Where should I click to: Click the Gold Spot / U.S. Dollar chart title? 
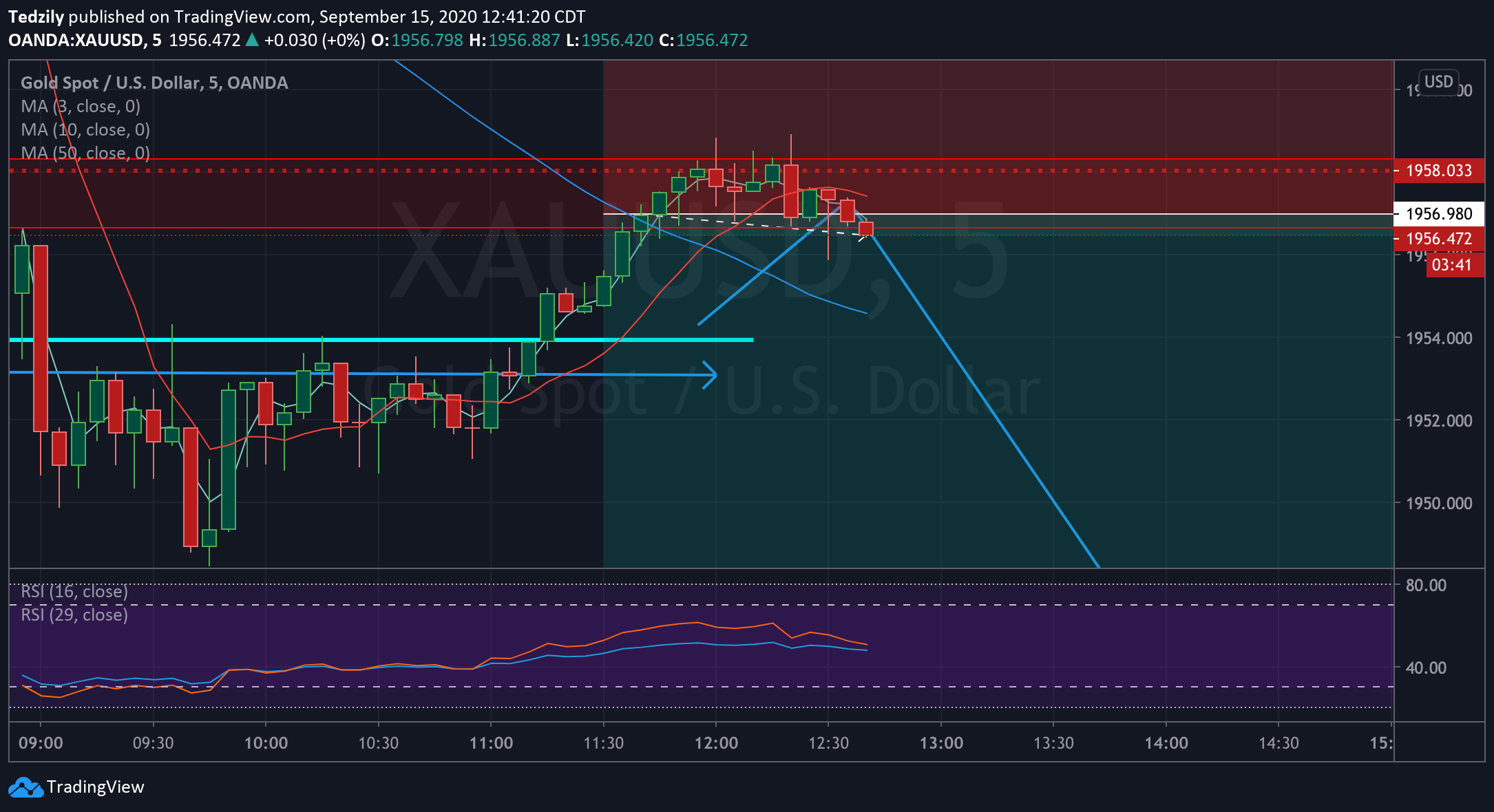pos(154,83)
